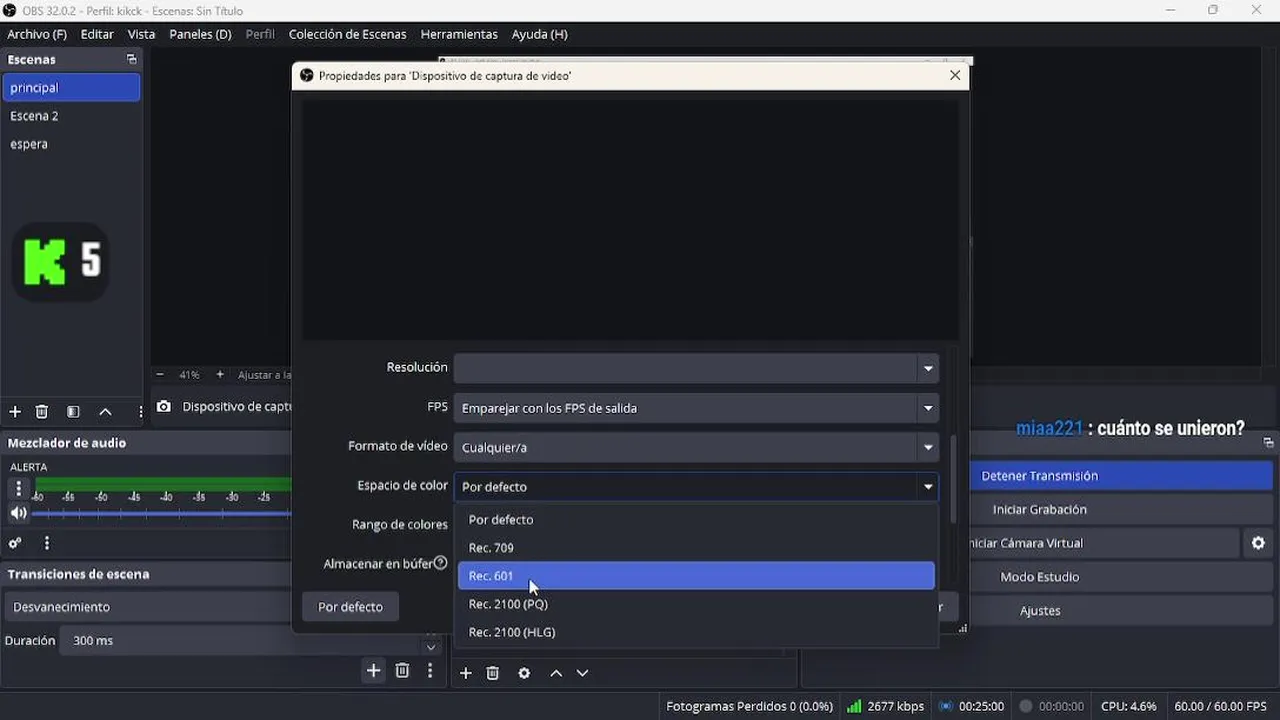Click Iniciar Grabación button
Viewport: 1280px width, 720px height.
[x=1120, y=510]
